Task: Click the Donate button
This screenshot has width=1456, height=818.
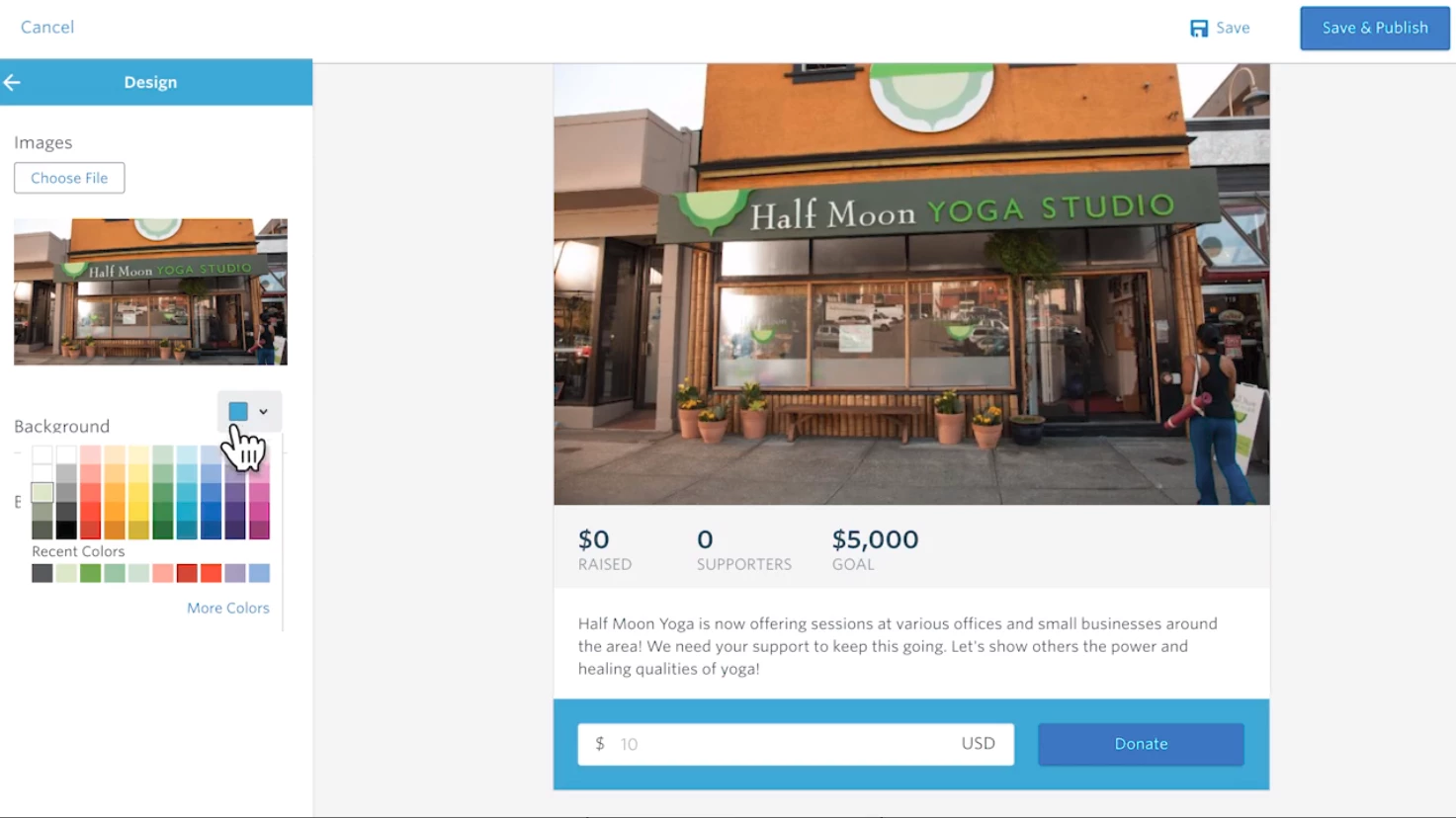Action: pyautogui.click(x=1141, y=744)
